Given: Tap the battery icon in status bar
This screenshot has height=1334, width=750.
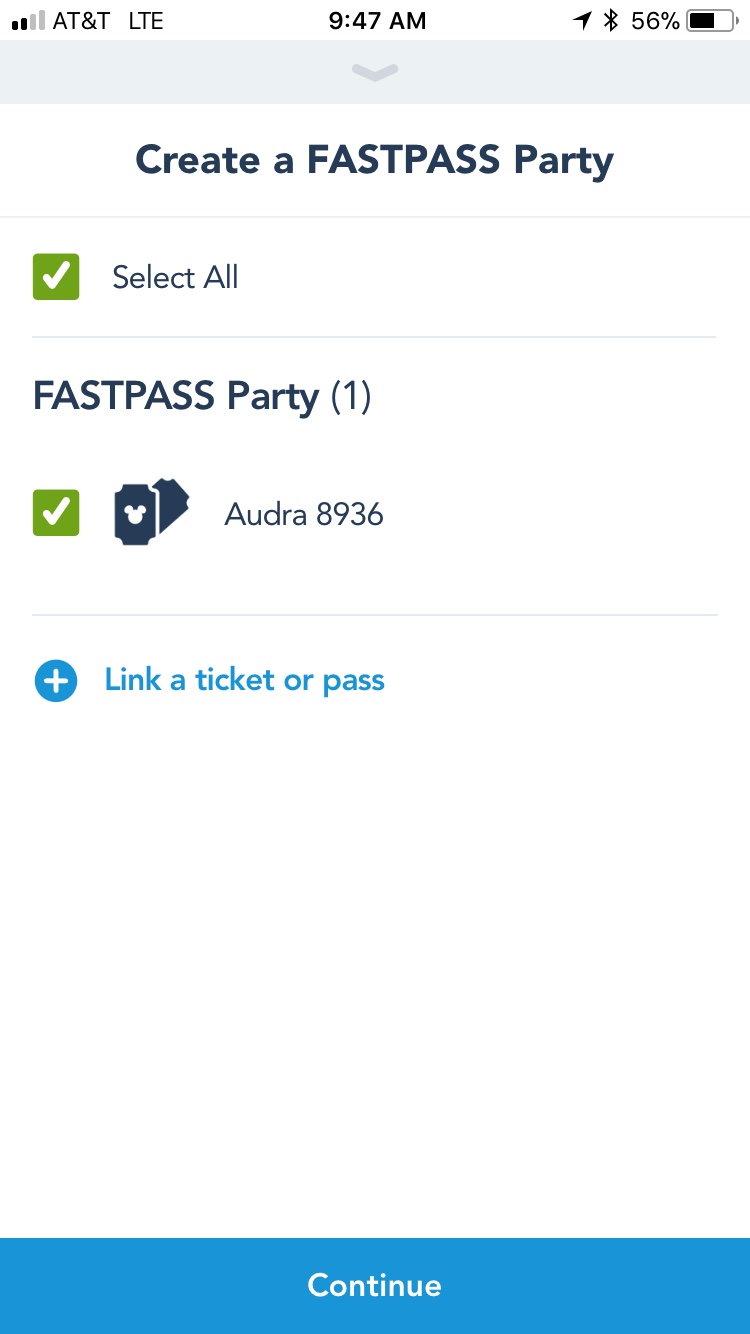Looking at the screenshot, I should (711, 21).
